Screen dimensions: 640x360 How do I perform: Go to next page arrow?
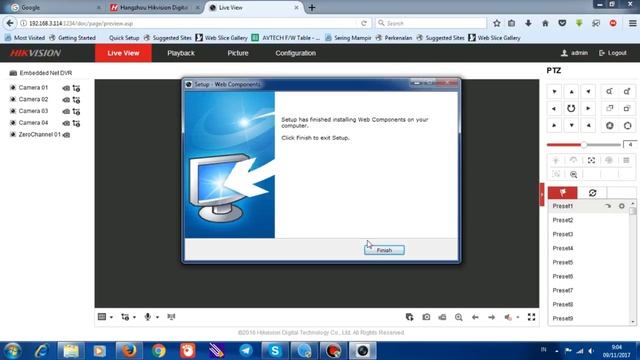[x=491, y=317]
